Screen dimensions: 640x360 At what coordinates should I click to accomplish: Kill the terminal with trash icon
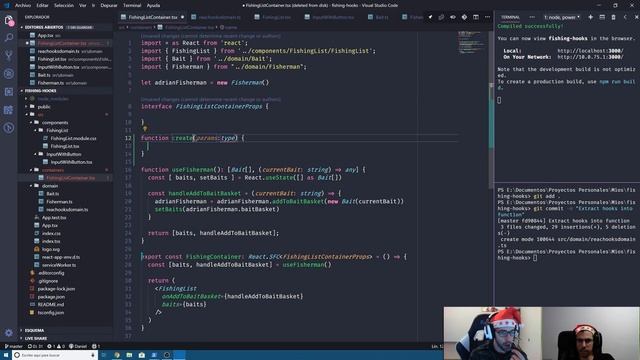click(x=613, y=17)
